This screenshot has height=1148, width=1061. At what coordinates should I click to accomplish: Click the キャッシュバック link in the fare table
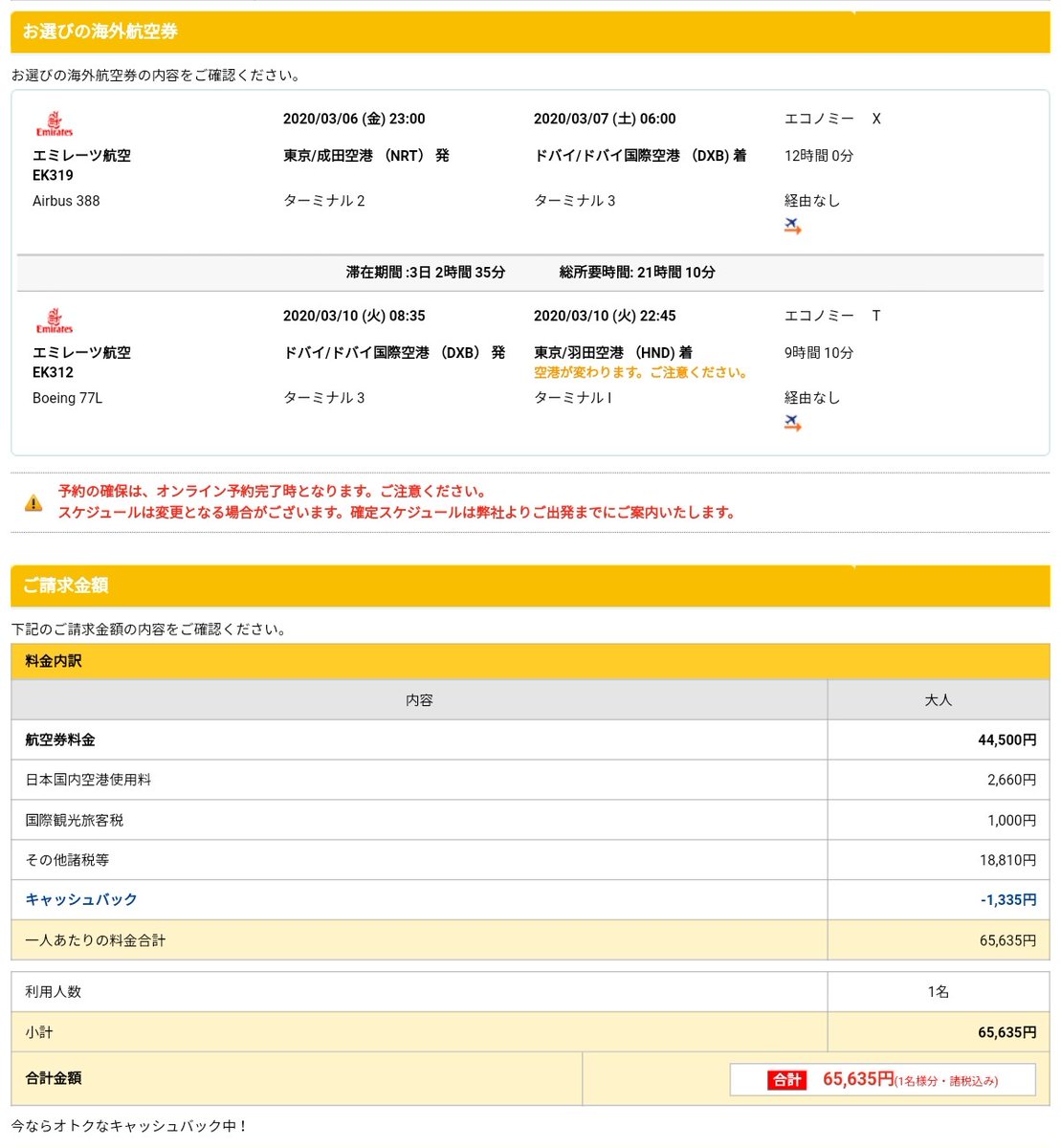81,900
